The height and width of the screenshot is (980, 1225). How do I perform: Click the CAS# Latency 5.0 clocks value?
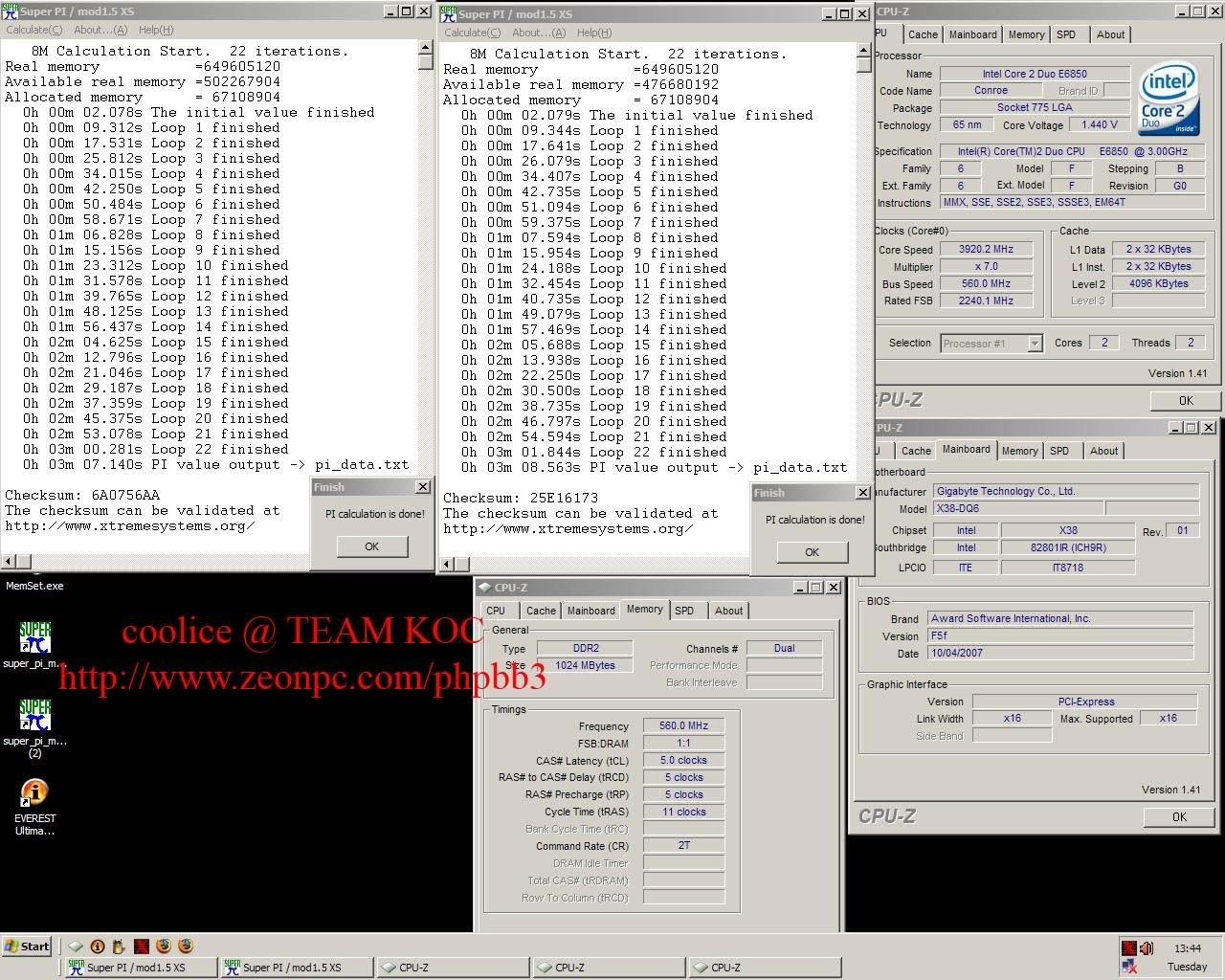click(x=683, y=760)
